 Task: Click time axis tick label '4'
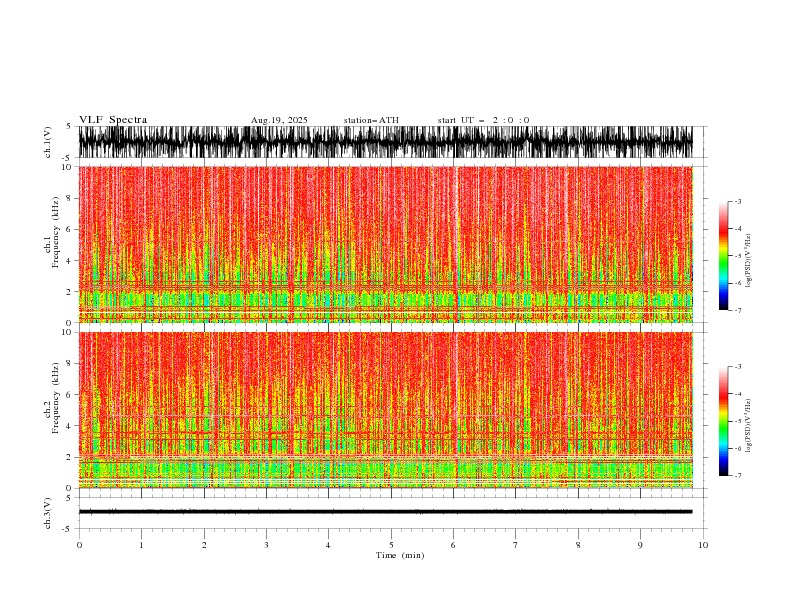point(328,545)
